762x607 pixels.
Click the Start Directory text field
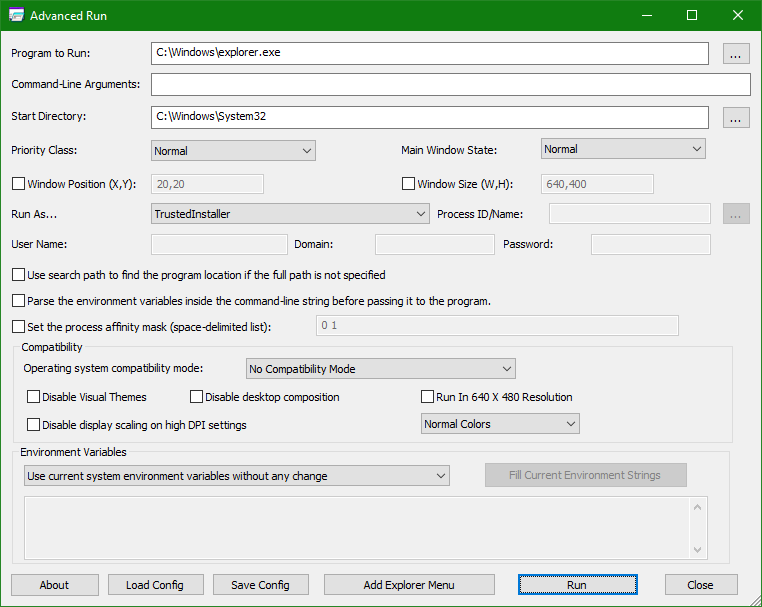click(x=430, y=117)
